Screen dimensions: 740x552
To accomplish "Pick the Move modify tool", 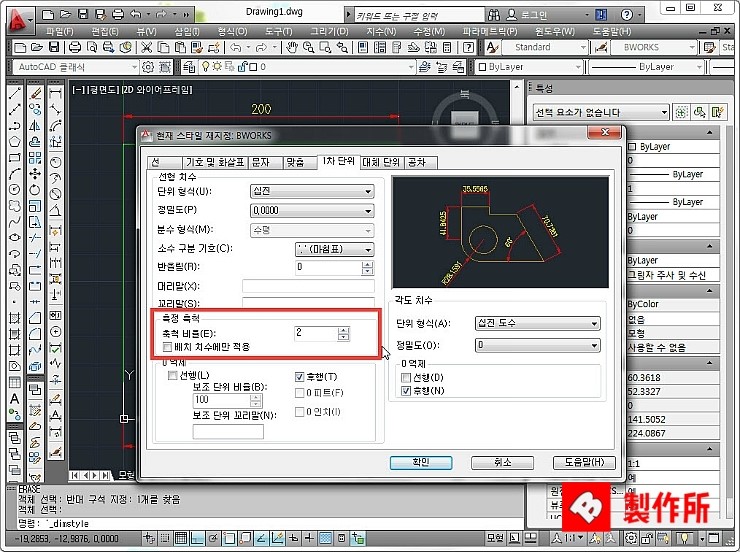I will click(x=35, y=174).
